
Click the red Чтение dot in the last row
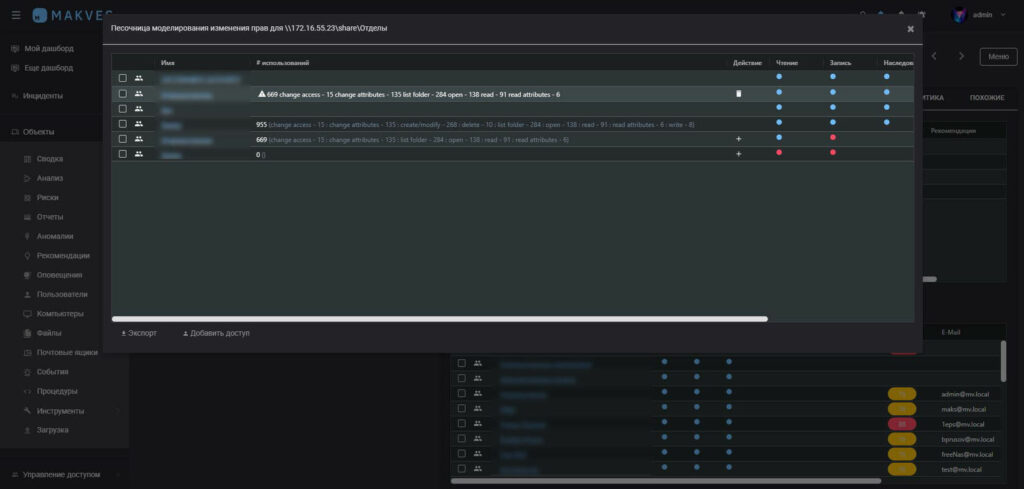pos(779,153)
